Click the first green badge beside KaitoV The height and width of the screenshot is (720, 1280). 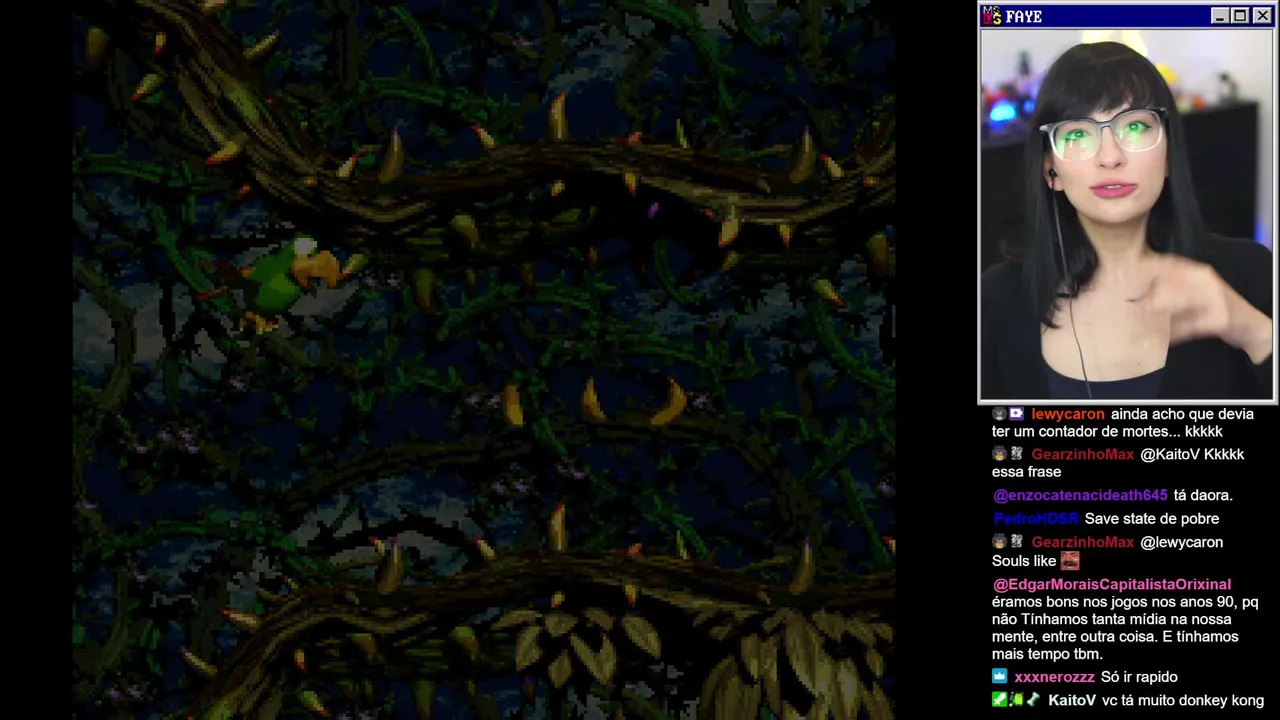[x=999, y=701]
